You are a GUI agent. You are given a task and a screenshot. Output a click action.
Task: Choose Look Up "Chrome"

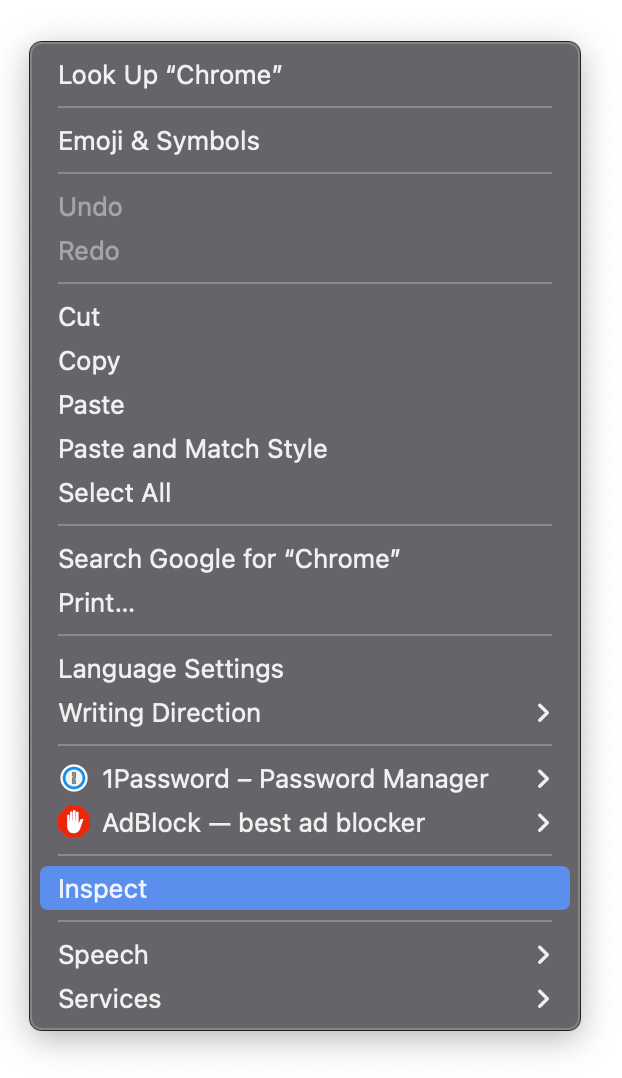[170, 75]
